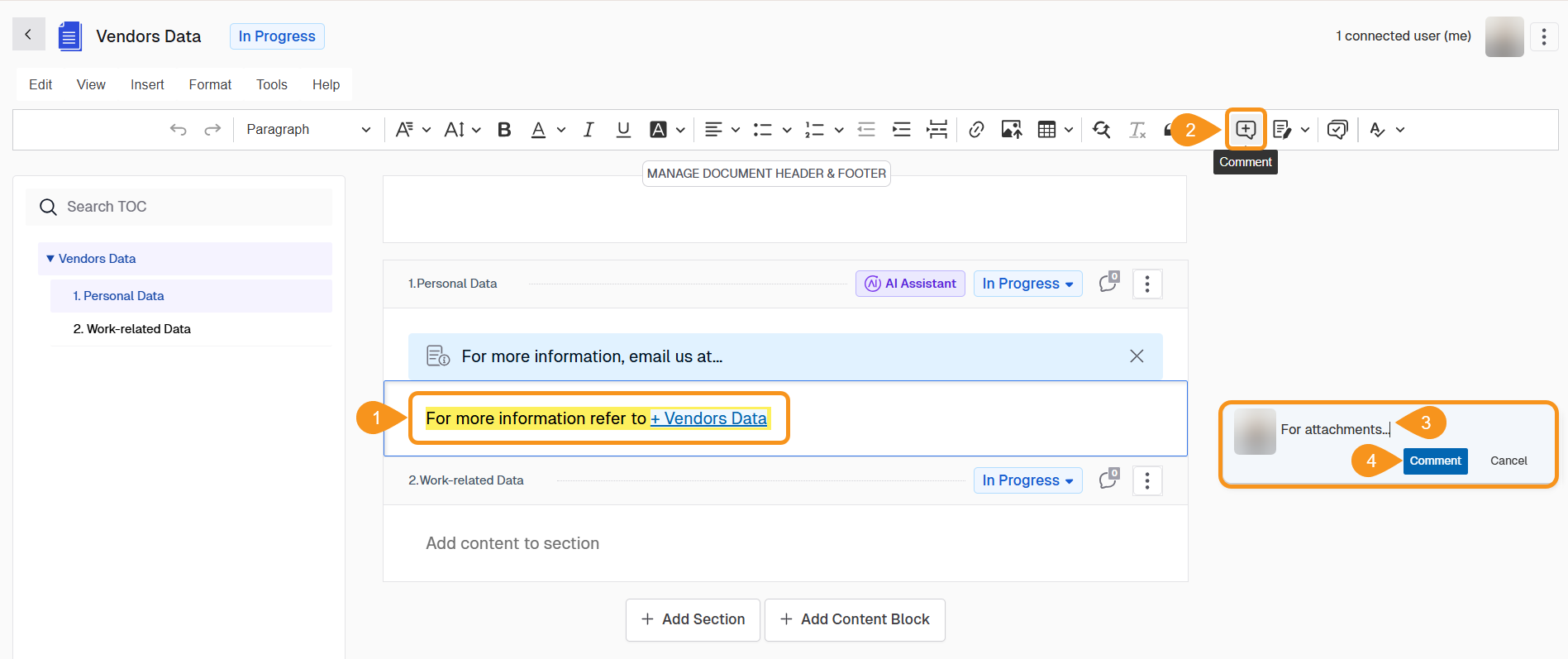1568x659 pixels.
Task: Insert a page break from toolbar
Action: click(x=937, y=130)
